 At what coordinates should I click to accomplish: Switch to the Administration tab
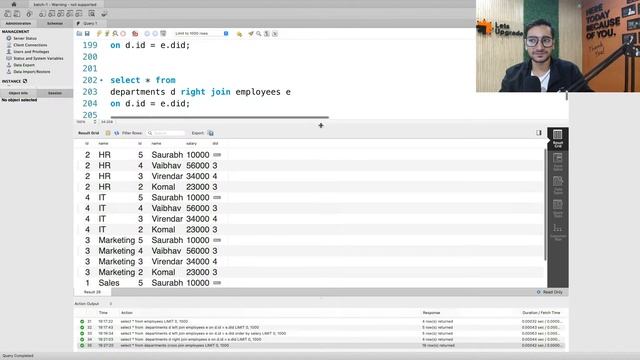(x=18, y=23)
